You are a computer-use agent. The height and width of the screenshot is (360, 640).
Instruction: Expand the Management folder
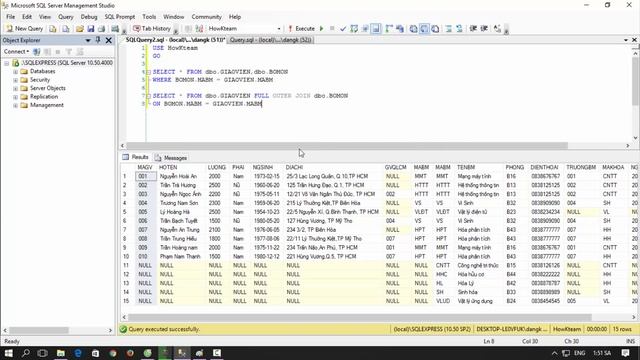click(x=16, y=105)
